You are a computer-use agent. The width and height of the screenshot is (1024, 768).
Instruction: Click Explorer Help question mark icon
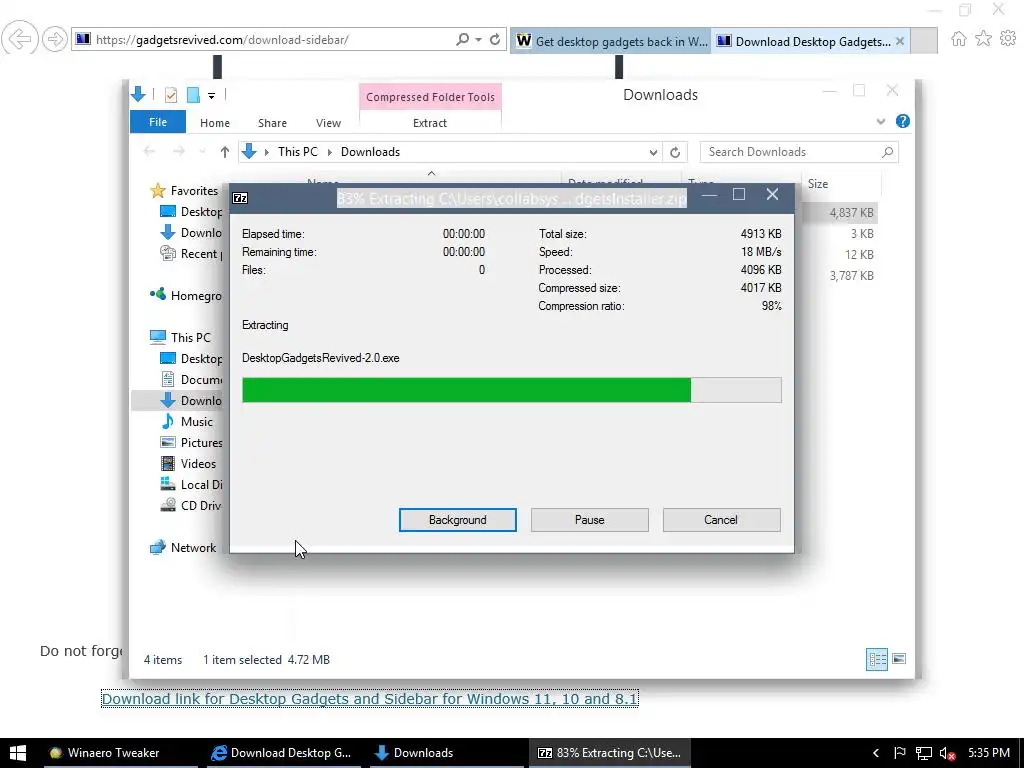(x=903, y=121)
